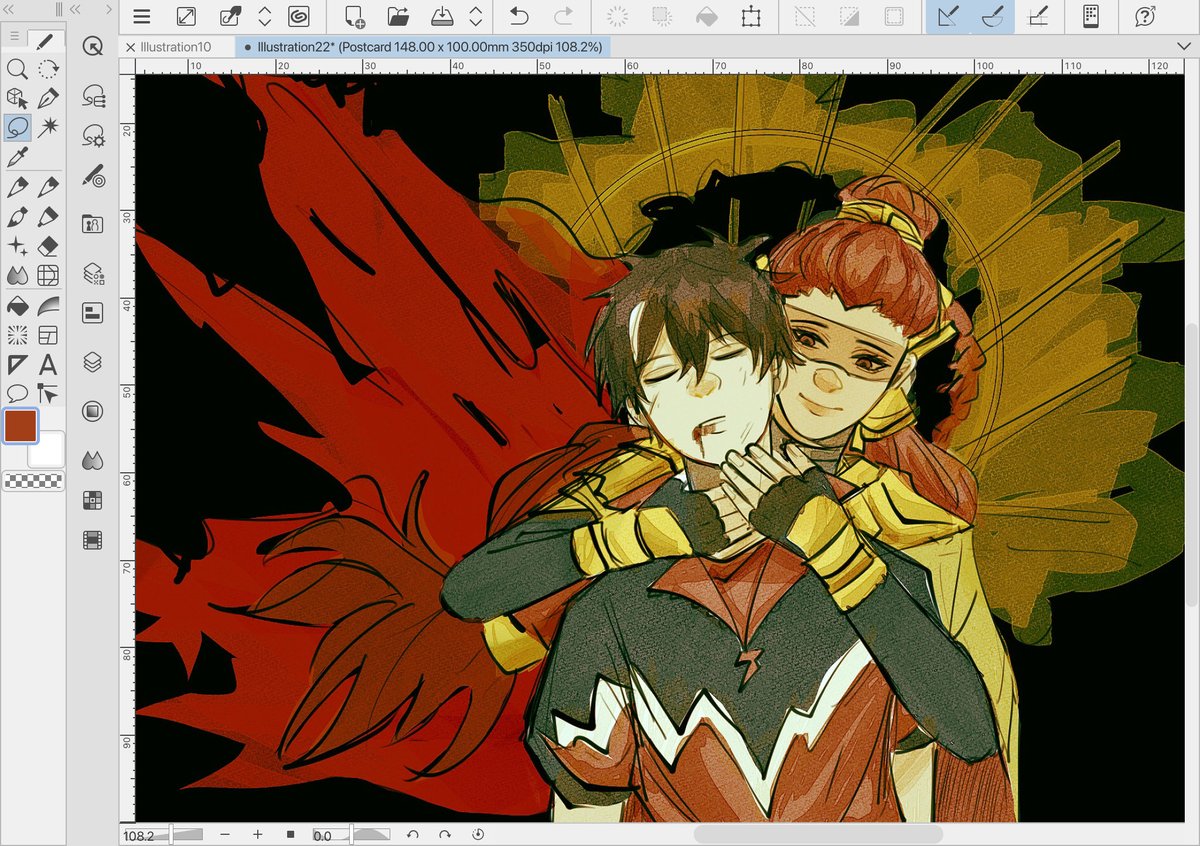Open the help question mark icon

coord(1145,16)
